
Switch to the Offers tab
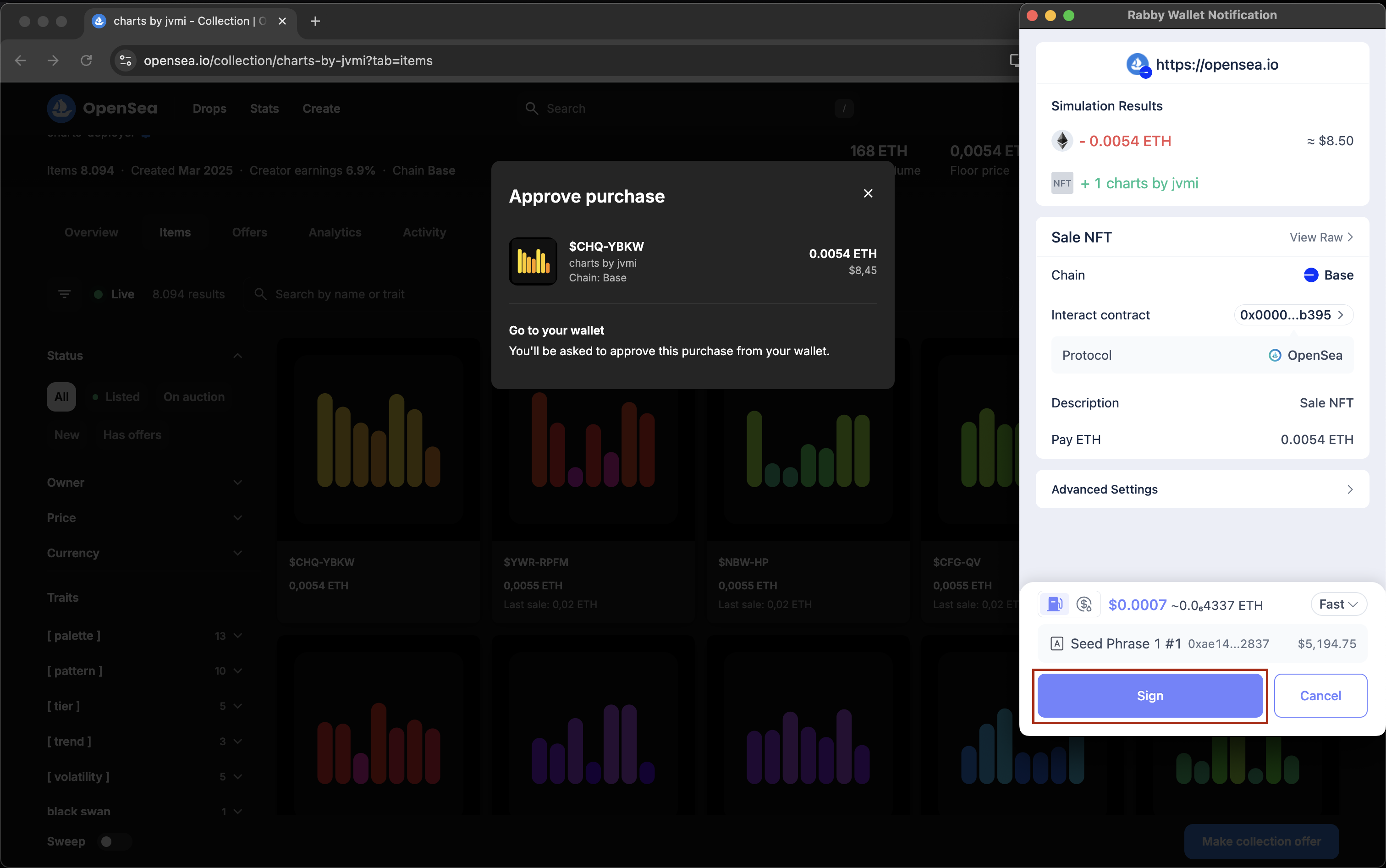point(249,232)
